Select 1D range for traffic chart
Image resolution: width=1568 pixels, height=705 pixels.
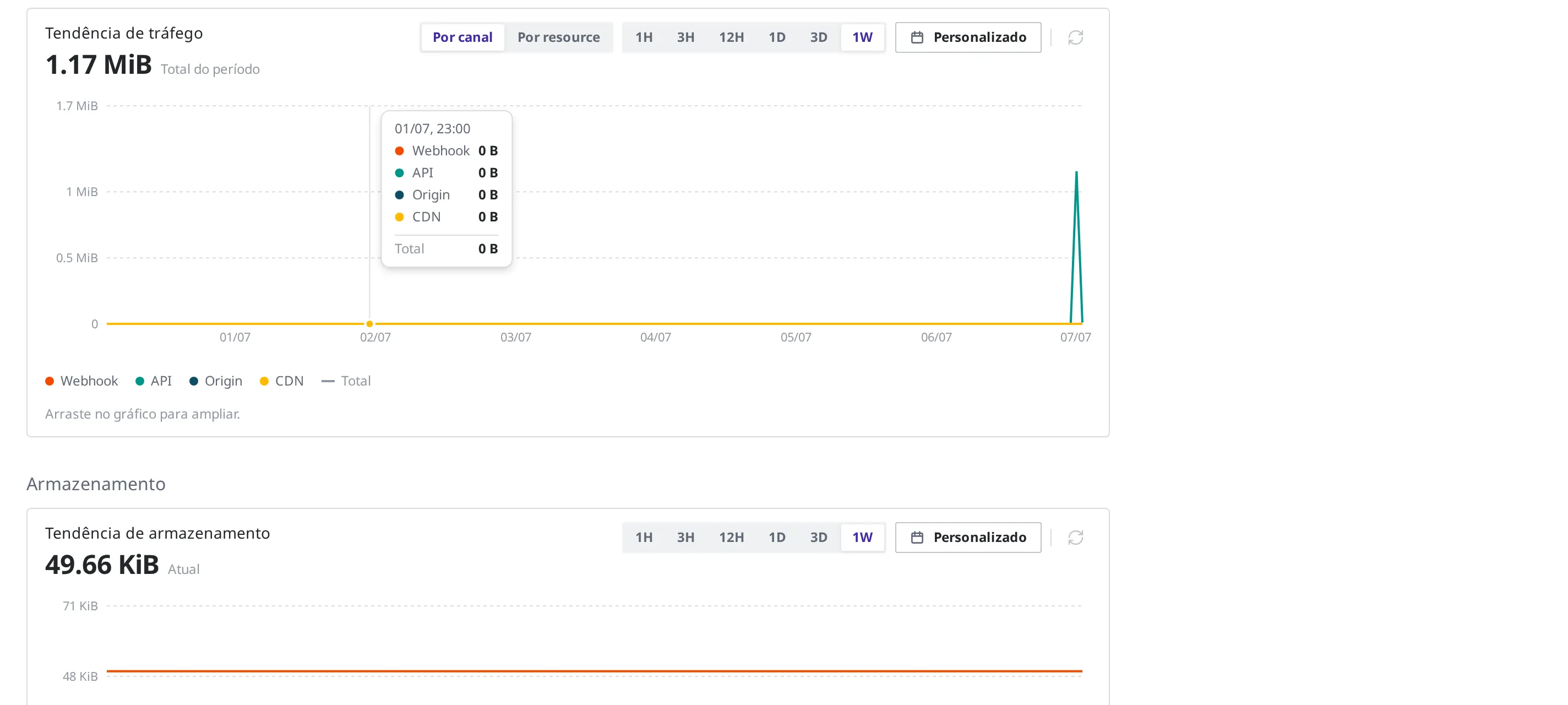[x=777, y=38]
